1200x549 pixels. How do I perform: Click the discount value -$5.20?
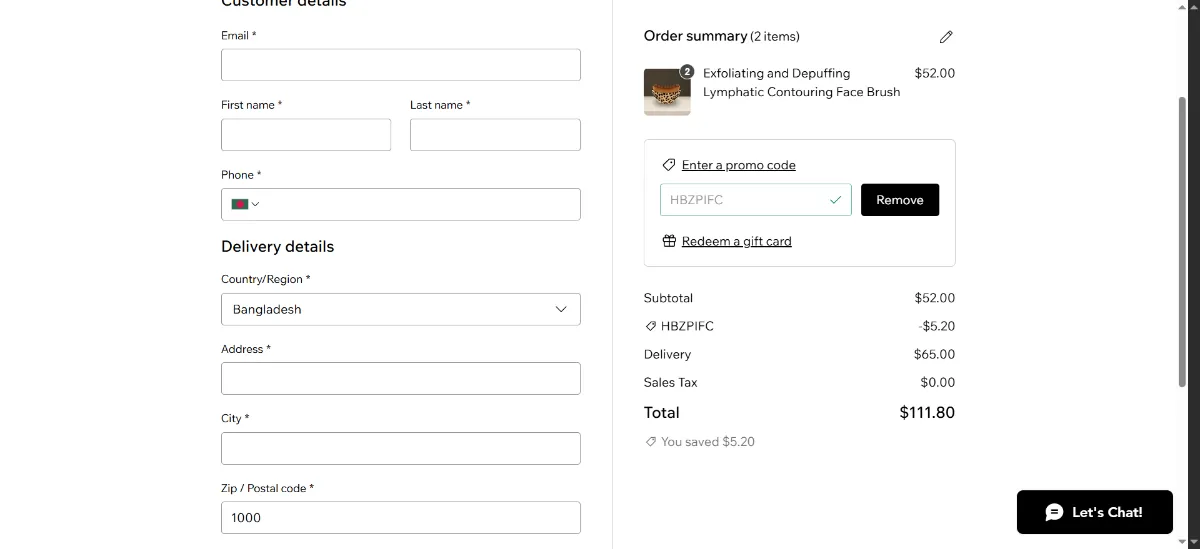pos(937,326)
